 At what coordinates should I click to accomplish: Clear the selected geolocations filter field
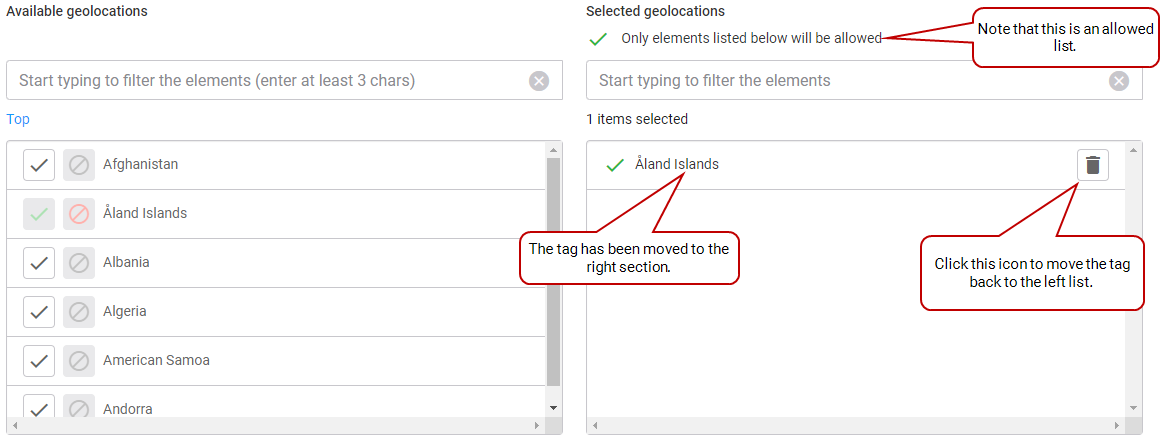pos(1118,81)
